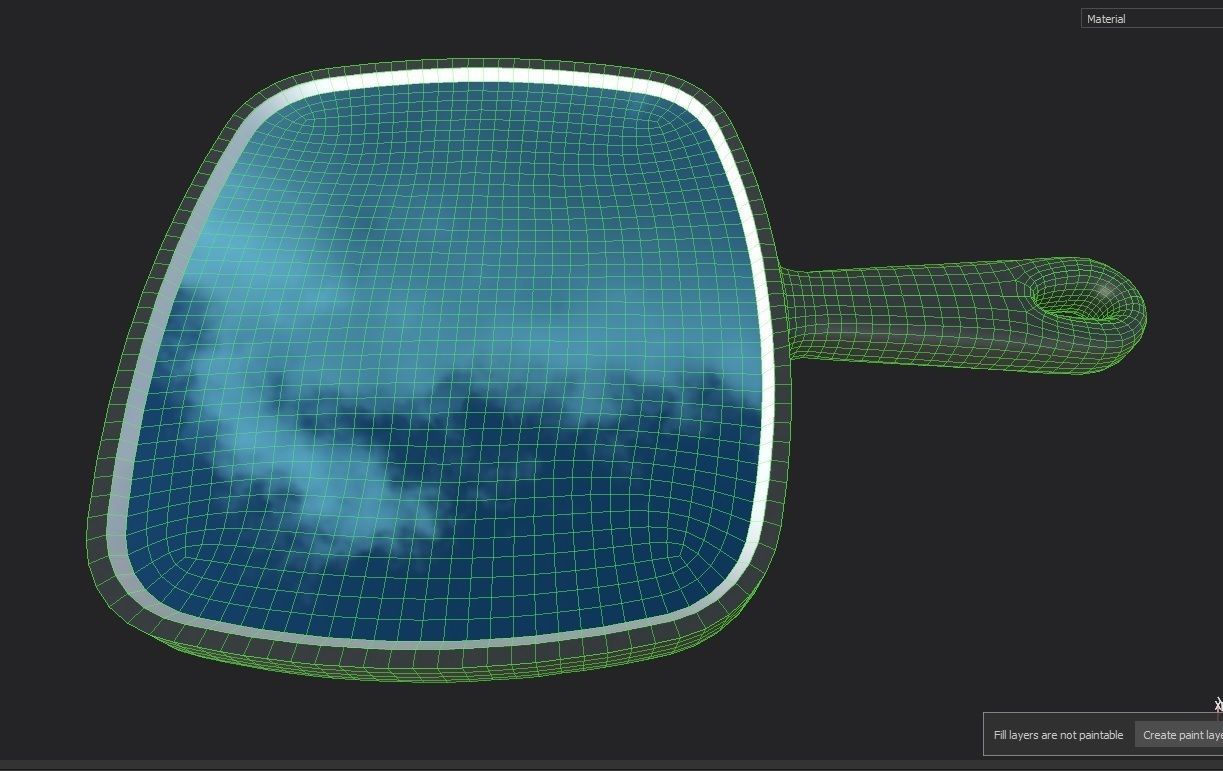Click the 'Fill layers are not paintable' message
This screenshot has width=1223, height=771.
coord(1058,735)
